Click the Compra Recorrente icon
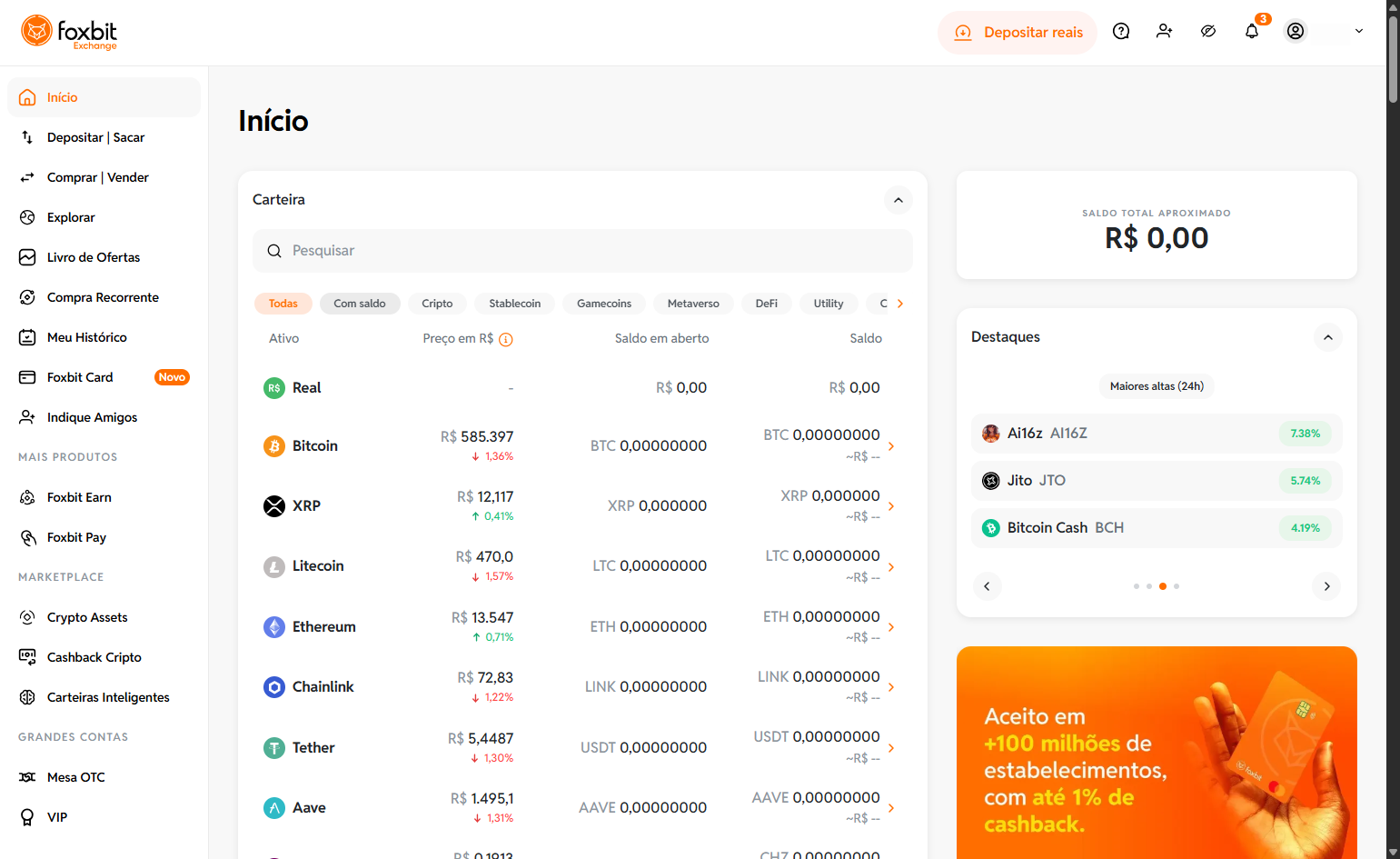This screenshot has width=1400, height=859. (x=27, y=297)
